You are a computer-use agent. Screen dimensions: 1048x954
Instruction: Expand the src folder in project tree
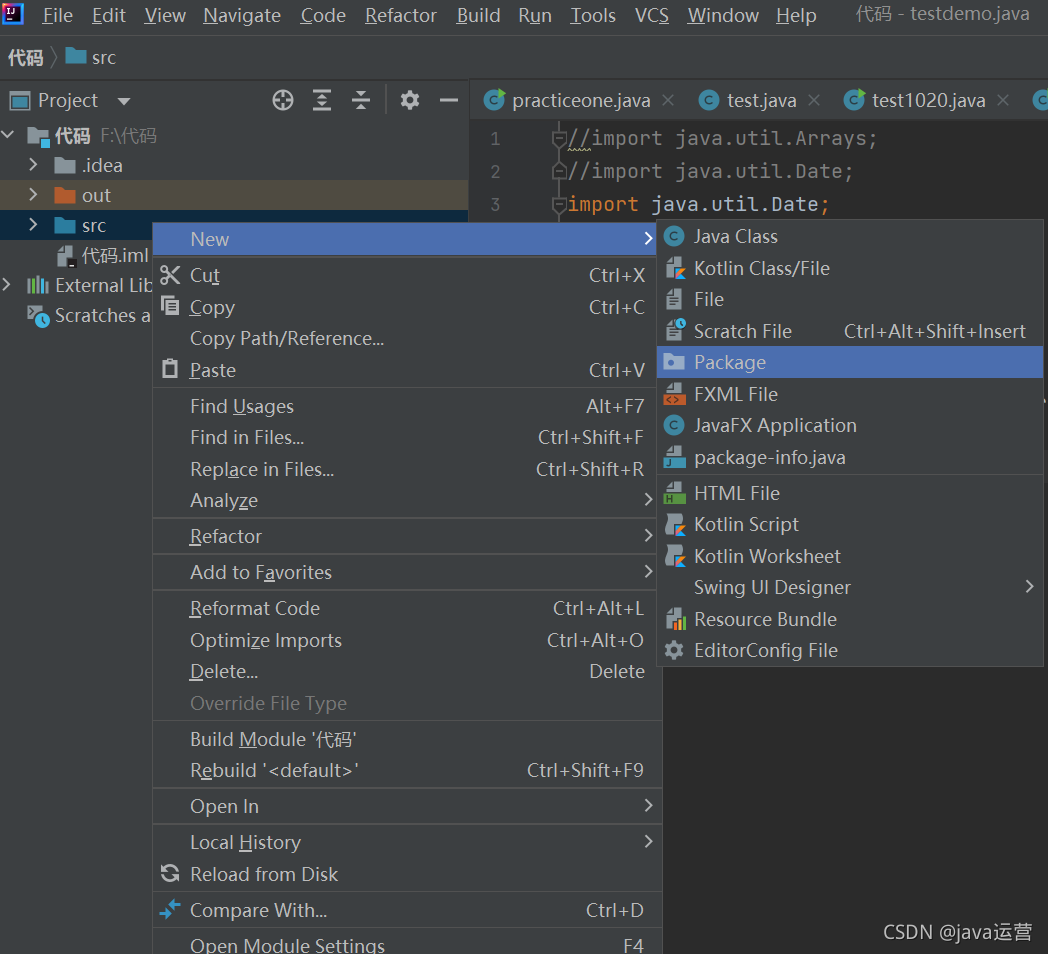pyautogui.click(x=33, y=225)
